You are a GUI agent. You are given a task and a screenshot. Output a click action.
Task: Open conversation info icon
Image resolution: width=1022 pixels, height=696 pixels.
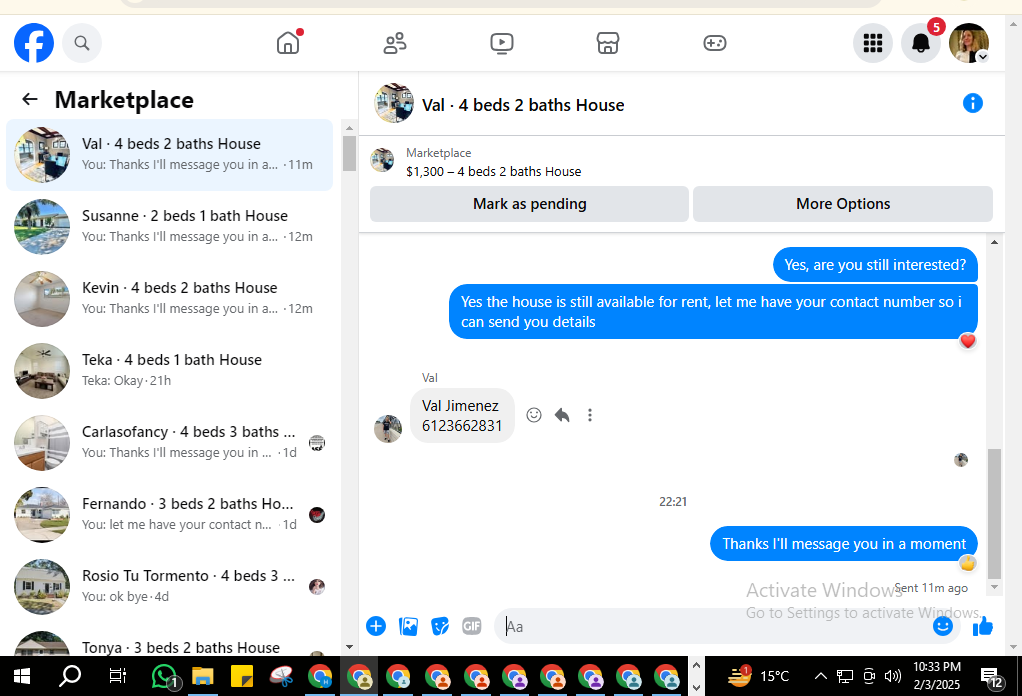point(972,103)
